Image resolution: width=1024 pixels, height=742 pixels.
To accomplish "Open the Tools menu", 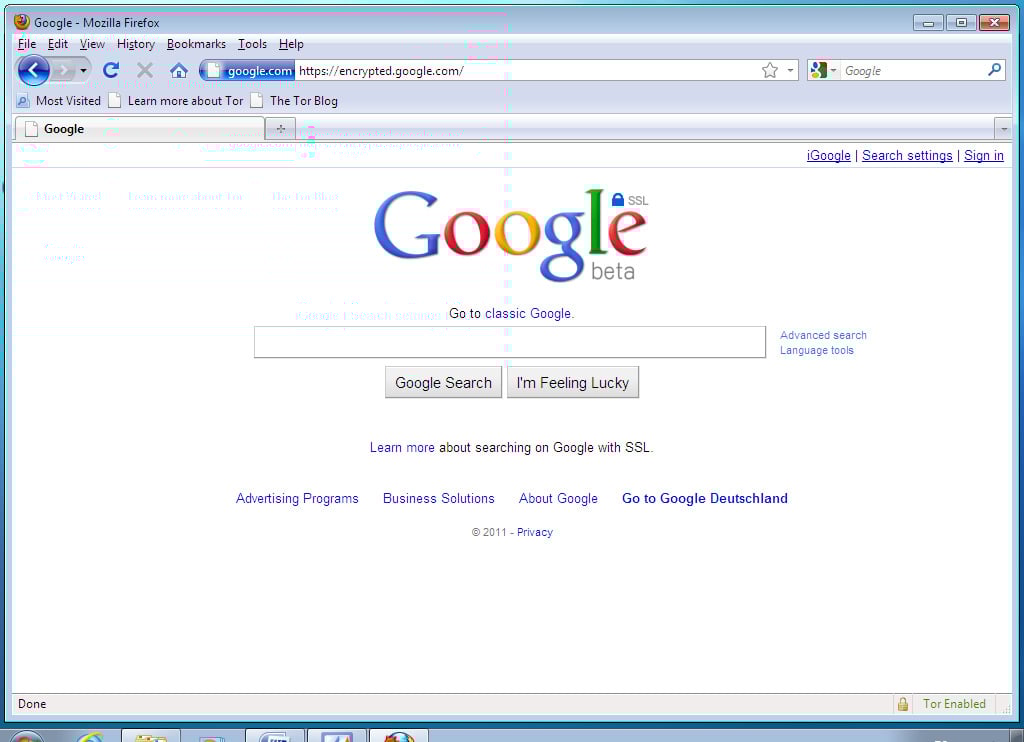I will tap(252, 44).
